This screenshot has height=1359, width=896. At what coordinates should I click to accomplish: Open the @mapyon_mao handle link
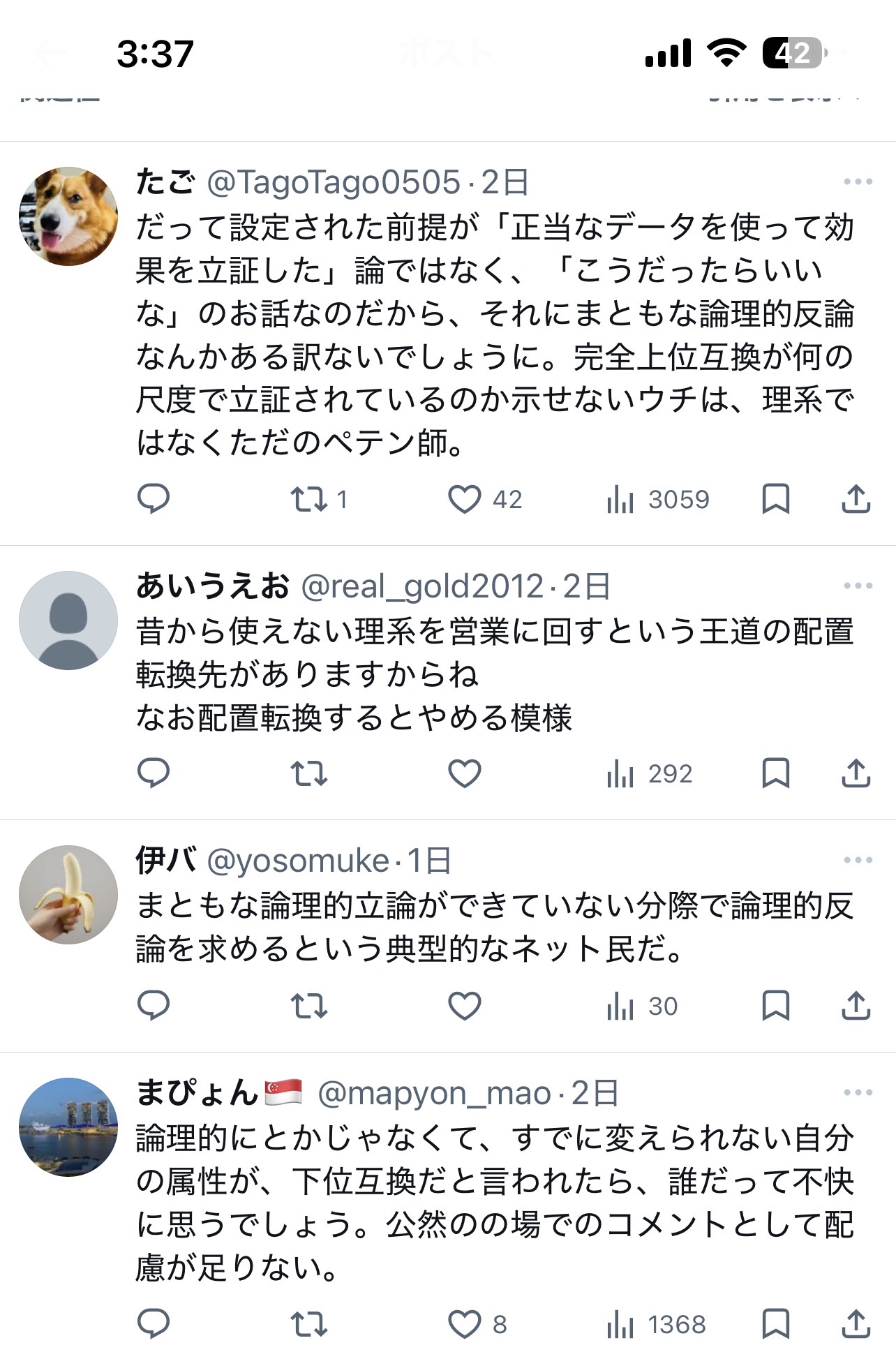click(434, 1093)
